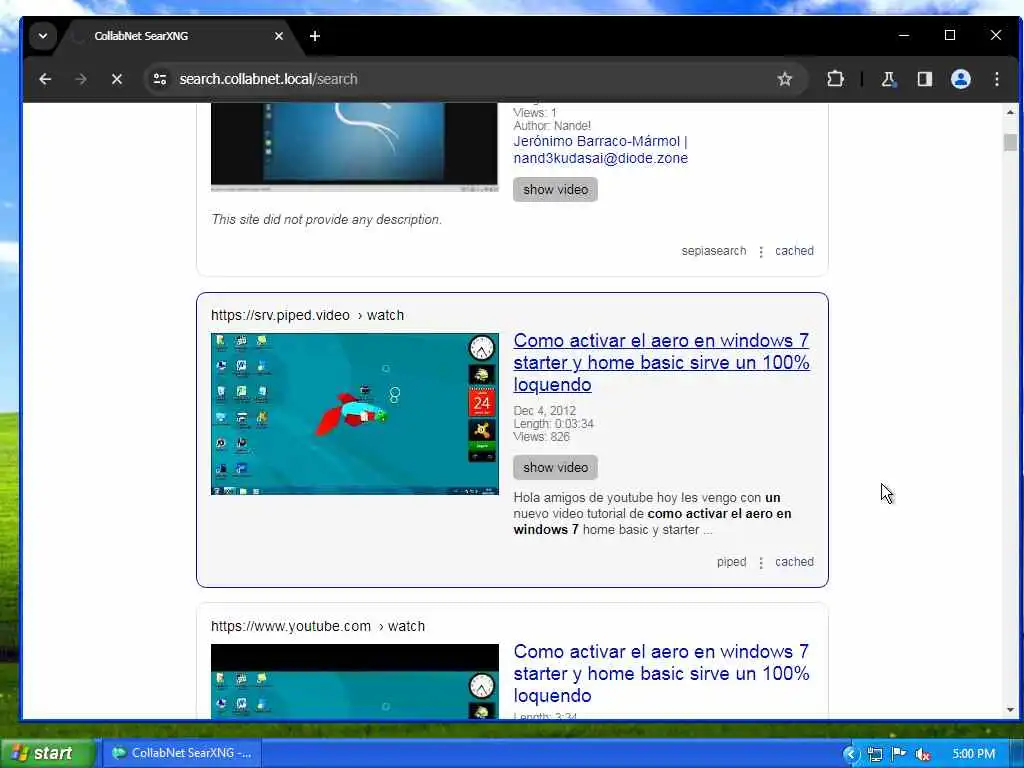1024x768 pixels.
Task: Click the scrollbar down arrow
Action: coord(1010,710)
